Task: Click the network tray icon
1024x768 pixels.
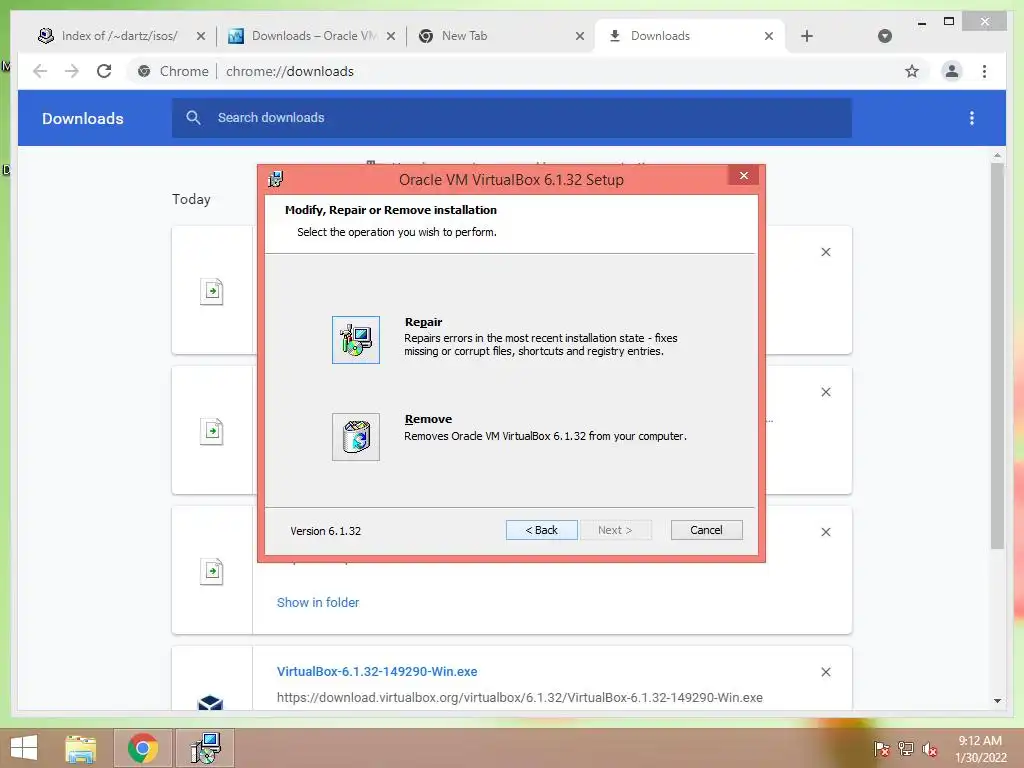Action: 906,749
